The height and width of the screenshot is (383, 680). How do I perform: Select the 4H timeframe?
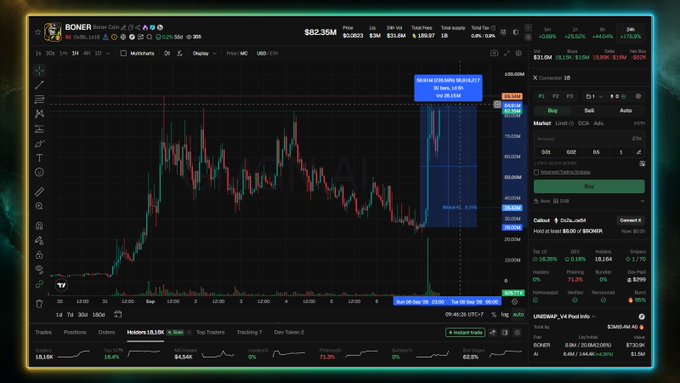click(x=87, y=53)
